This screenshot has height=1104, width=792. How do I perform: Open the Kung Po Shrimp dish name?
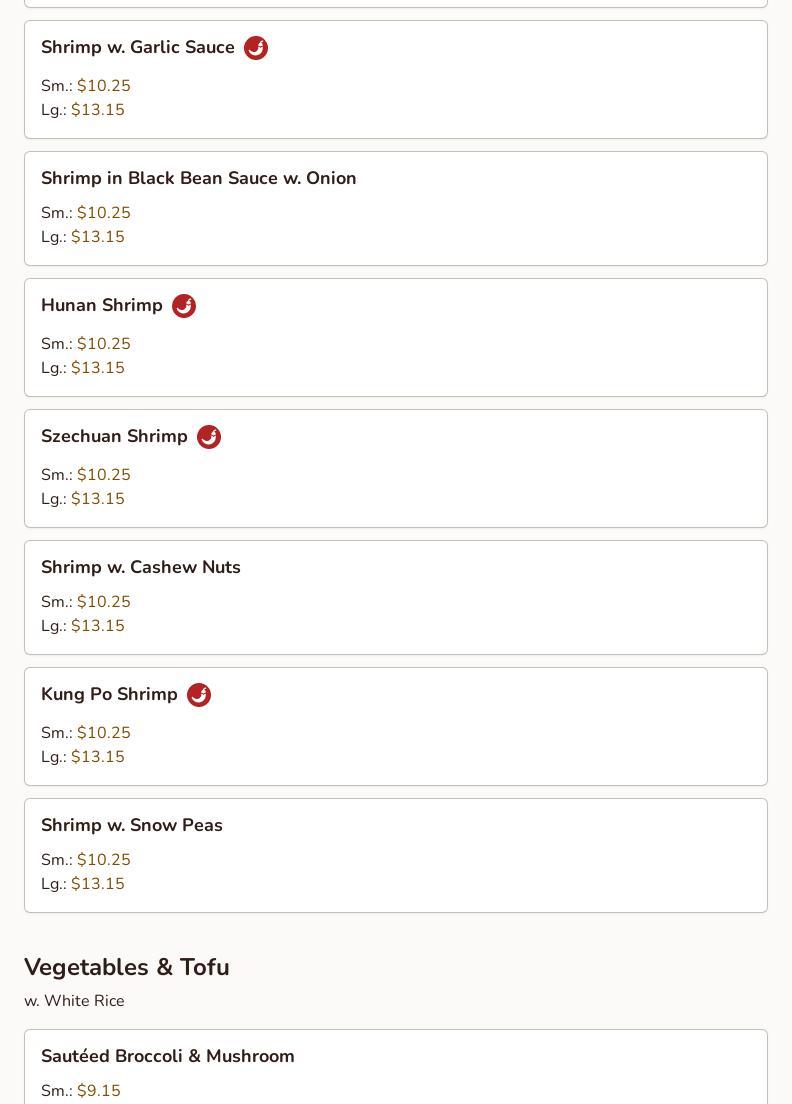pyautogui.click(x=109, y=695)
